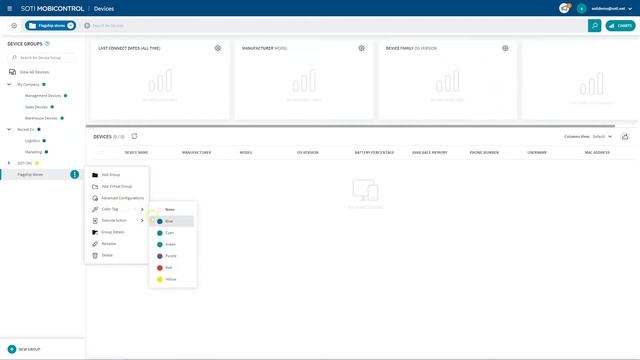Click the user avatar icon
The width and height of the screenshot is (640, 360).
pos(582,8)
